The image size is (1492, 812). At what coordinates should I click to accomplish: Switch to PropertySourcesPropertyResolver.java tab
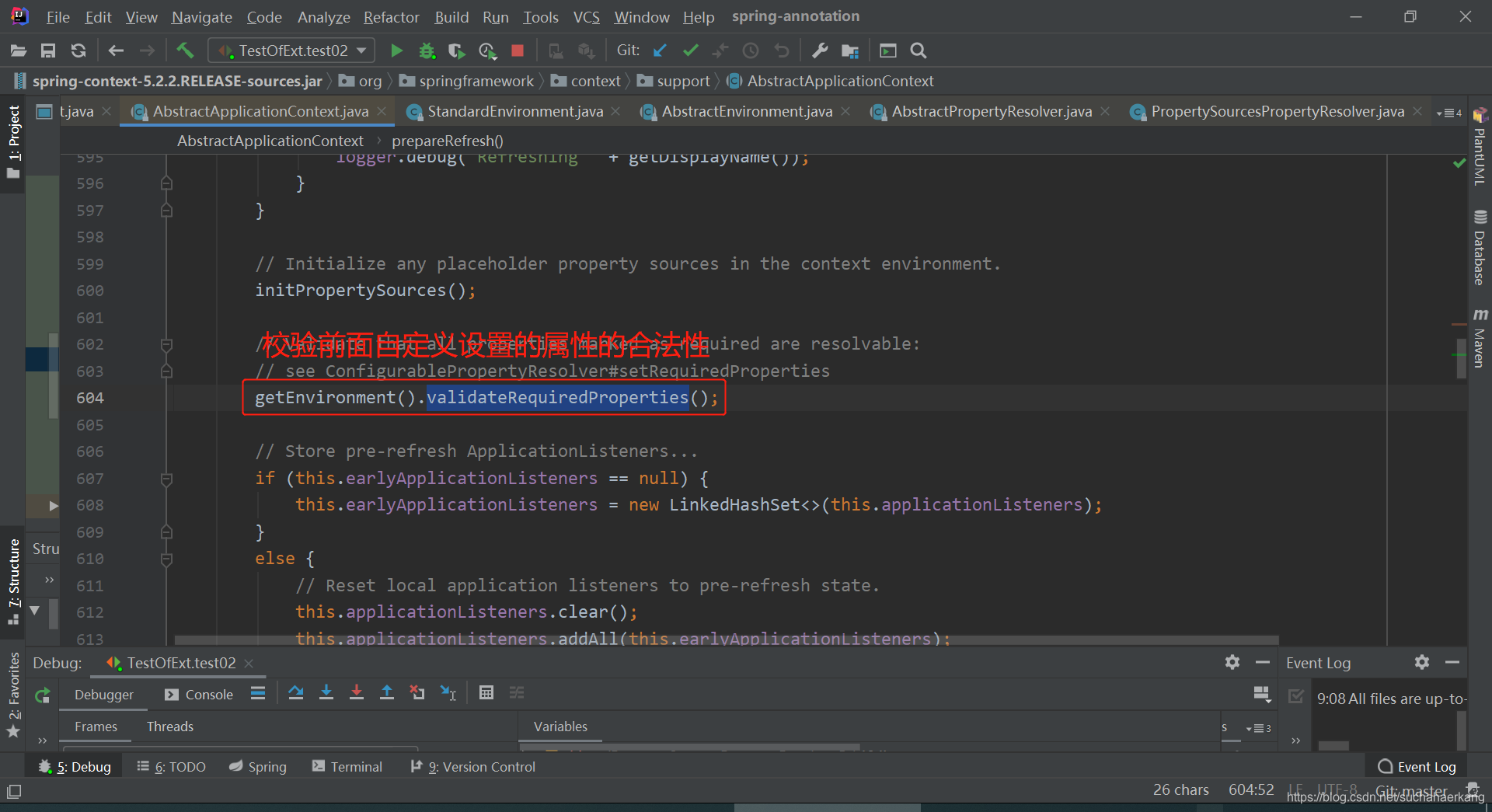[x=1278, y=111]
